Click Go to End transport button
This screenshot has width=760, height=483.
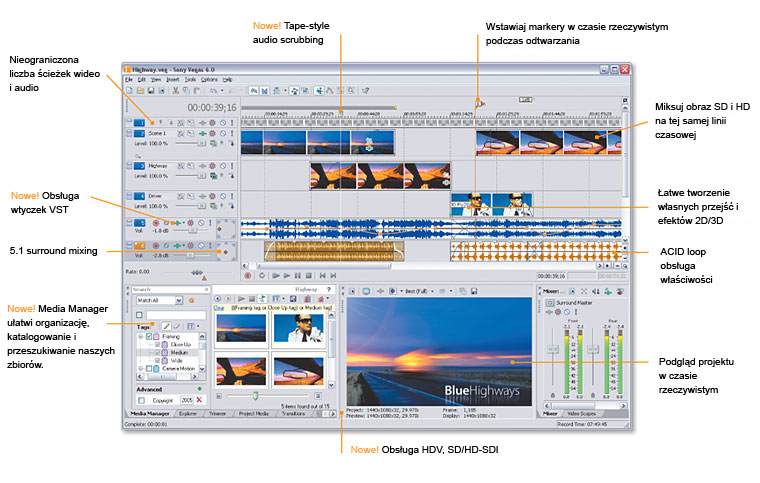pos(333,276)
